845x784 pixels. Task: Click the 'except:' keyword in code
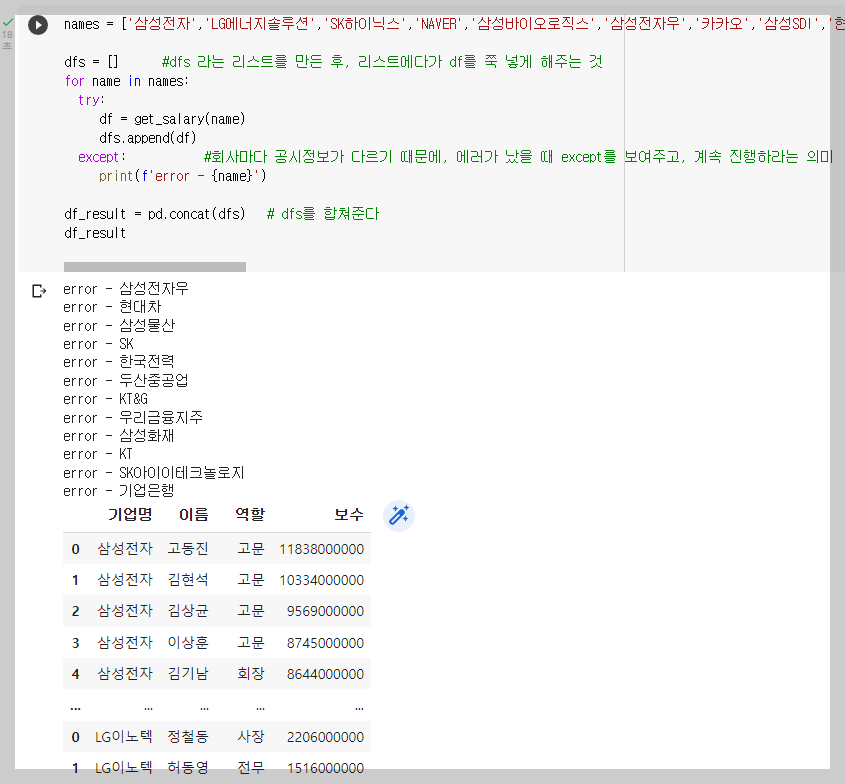pos(101,157)
